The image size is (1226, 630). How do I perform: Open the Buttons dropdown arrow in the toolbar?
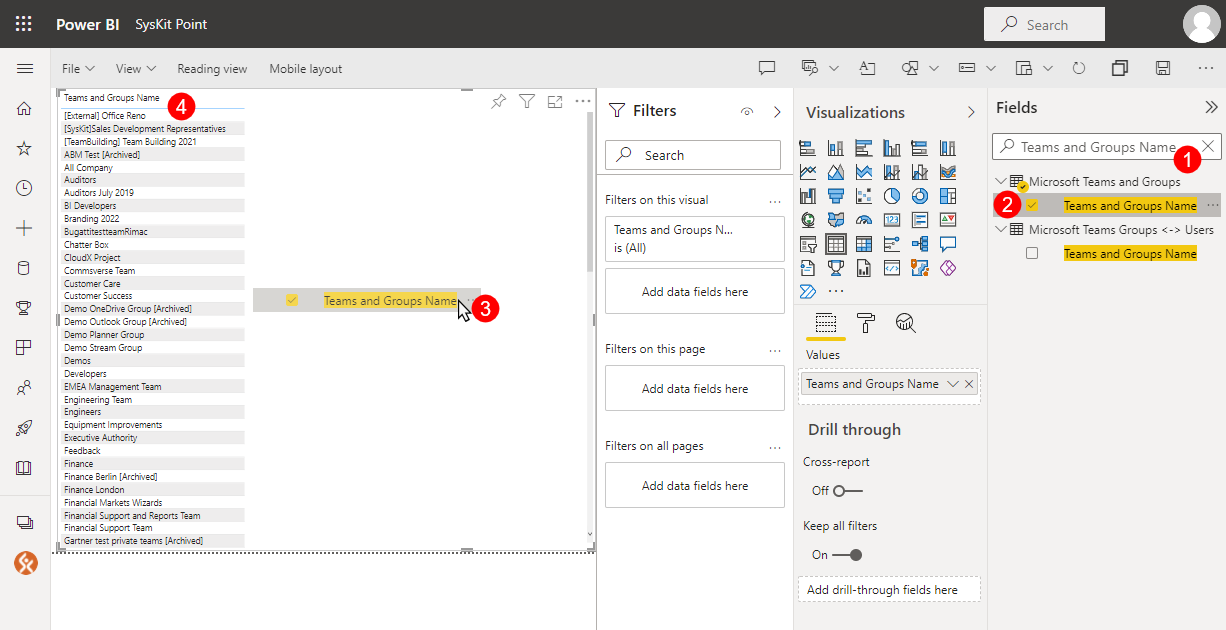(991, 69)
